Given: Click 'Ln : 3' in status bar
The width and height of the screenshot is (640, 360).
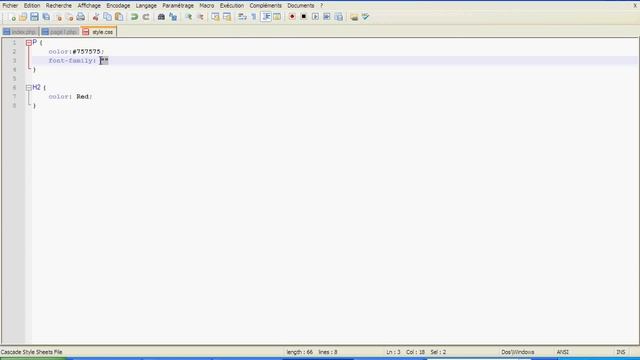Looking at the screenshot, I should 393,352.
